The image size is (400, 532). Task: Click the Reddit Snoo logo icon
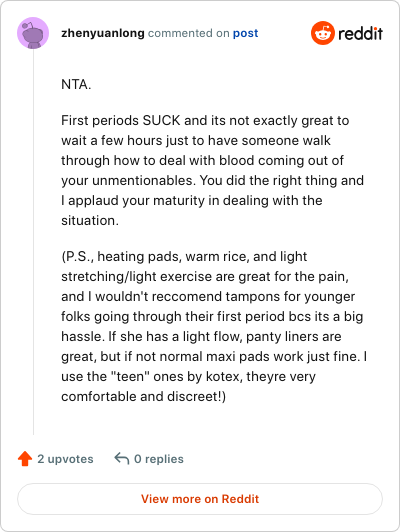click(x=323, y=33)
